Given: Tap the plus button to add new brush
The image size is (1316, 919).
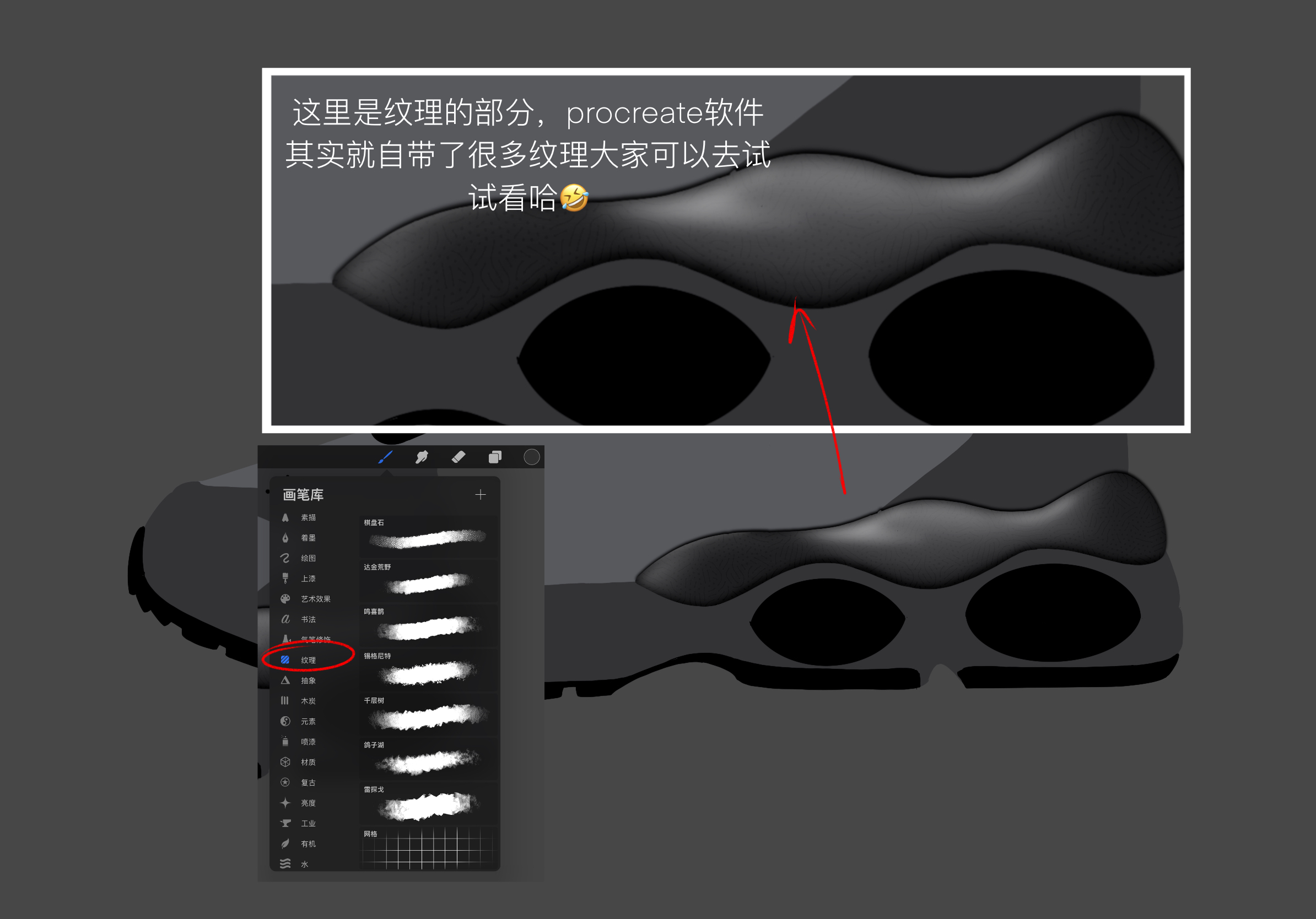Looking at the screenshot, I should [x=481, y=494].
